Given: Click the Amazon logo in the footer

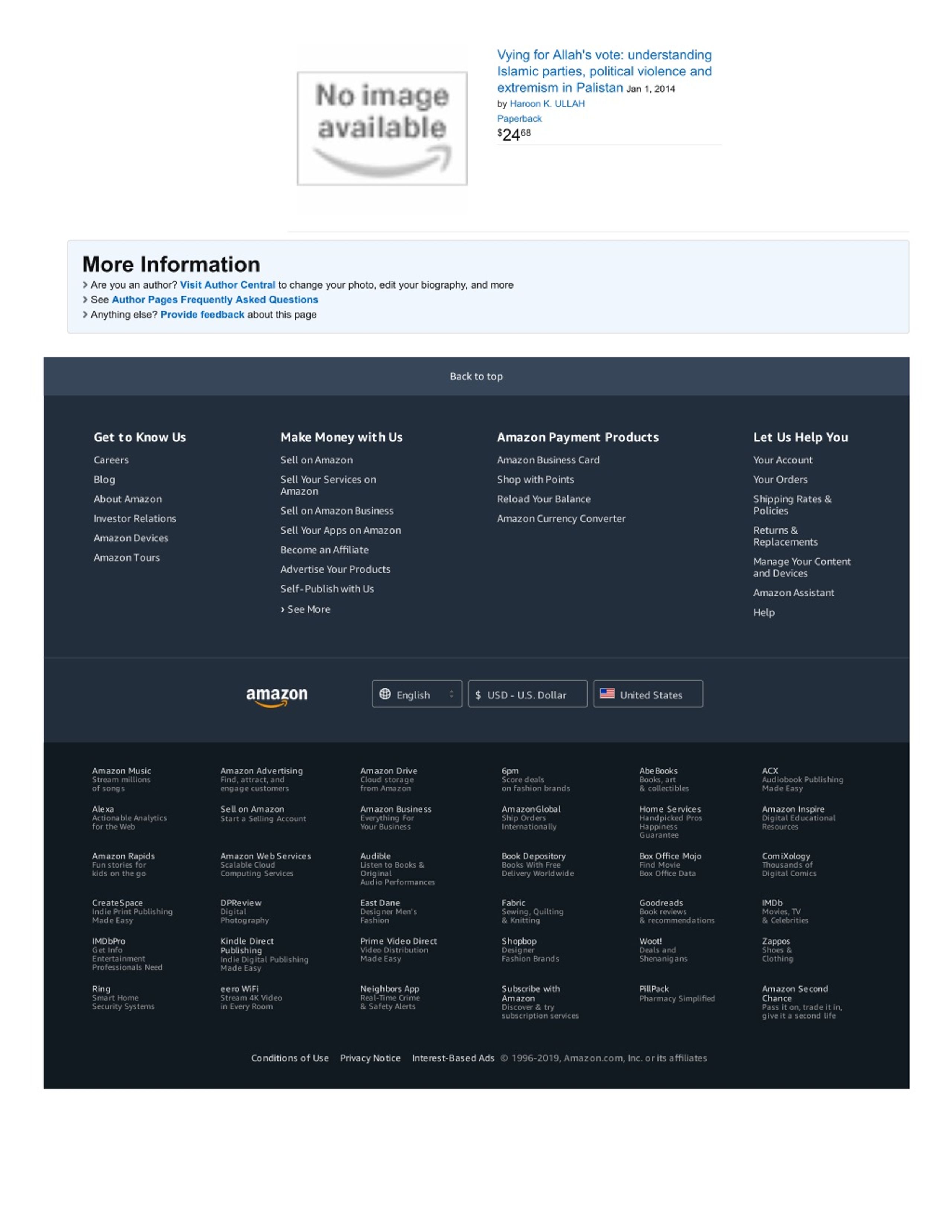Looking at the screenshot, I should pos(276,697).
